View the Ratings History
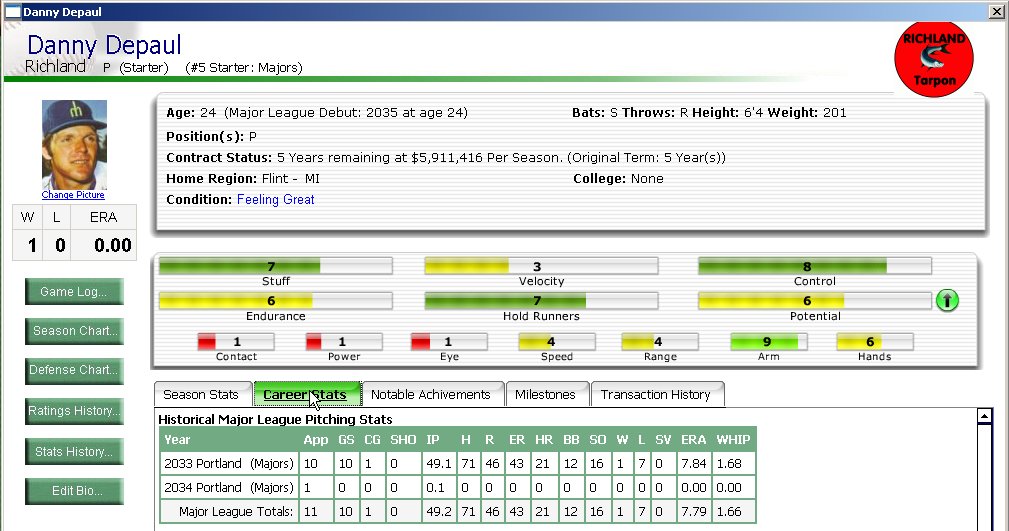The image size is (1009, 531). pyautogui.click(x=74, y=411)
